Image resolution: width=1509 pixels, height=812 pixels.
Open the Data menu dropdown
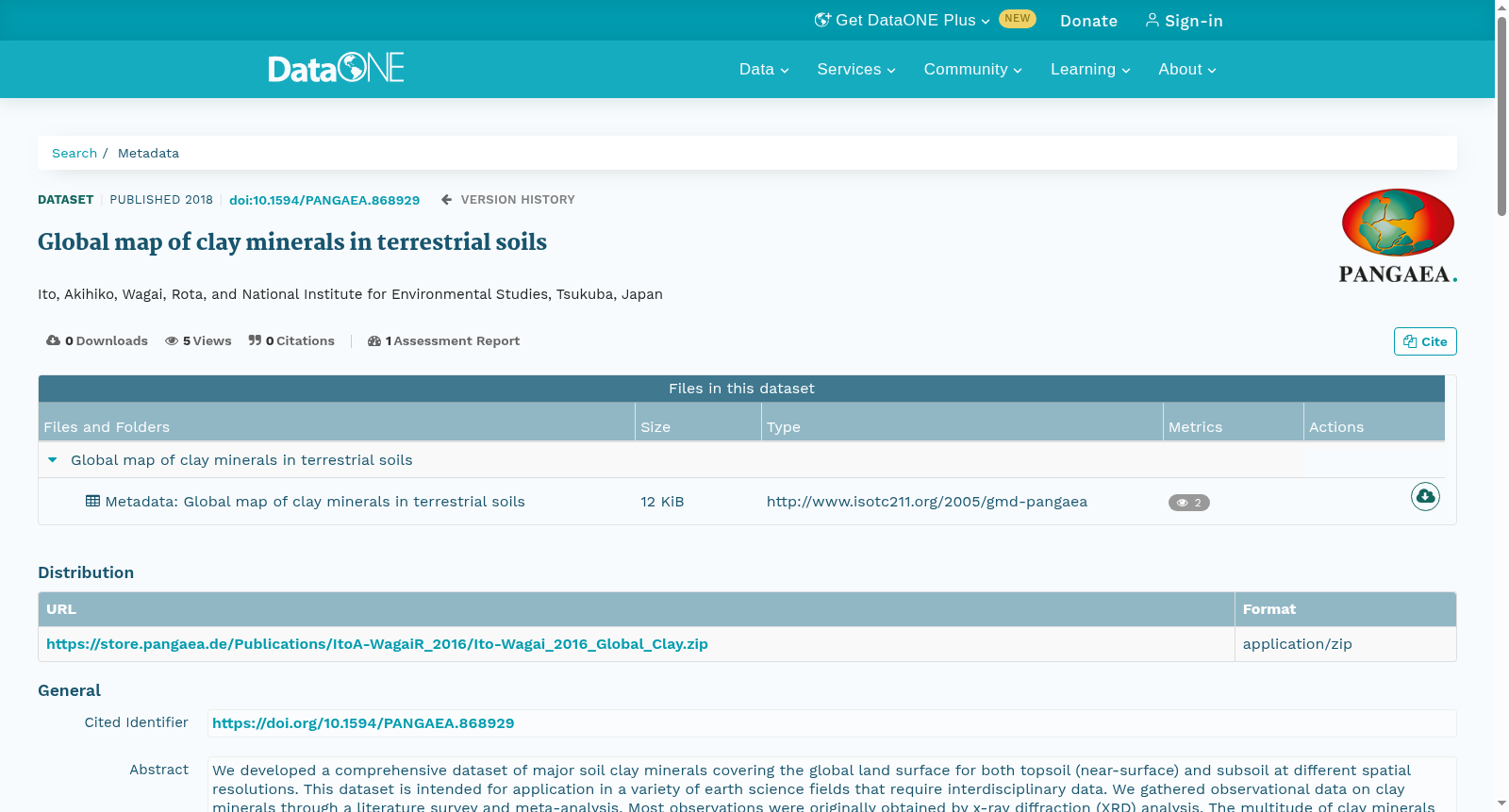click(764, 69)
